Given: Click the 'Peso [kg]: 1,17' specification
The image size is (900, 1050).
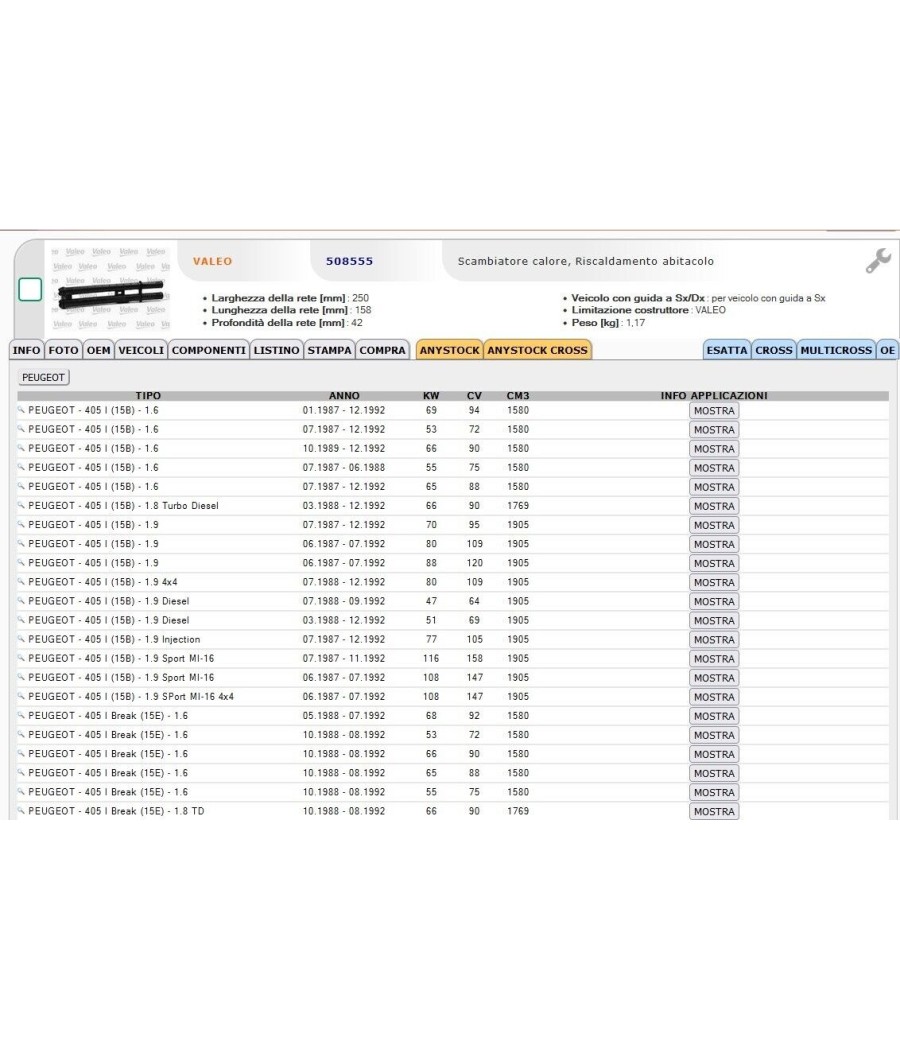Looking at the screenshot, I should pyautogui.click(x=608, y=323).
